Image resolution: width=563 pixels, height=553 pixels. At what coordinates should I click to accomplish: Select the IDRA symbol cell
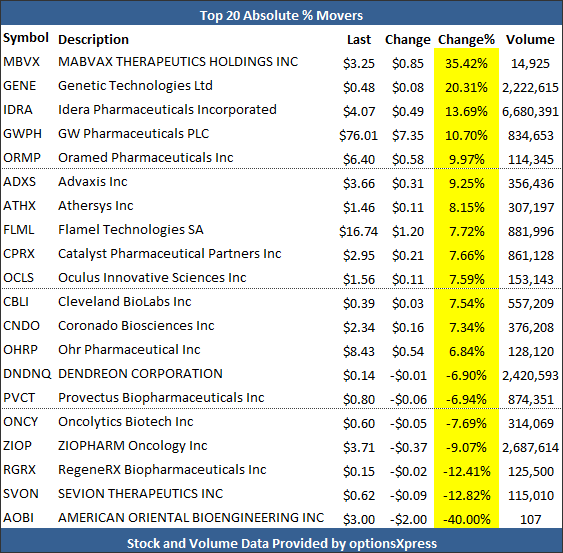pyautogui.click(x=18, y=110)
